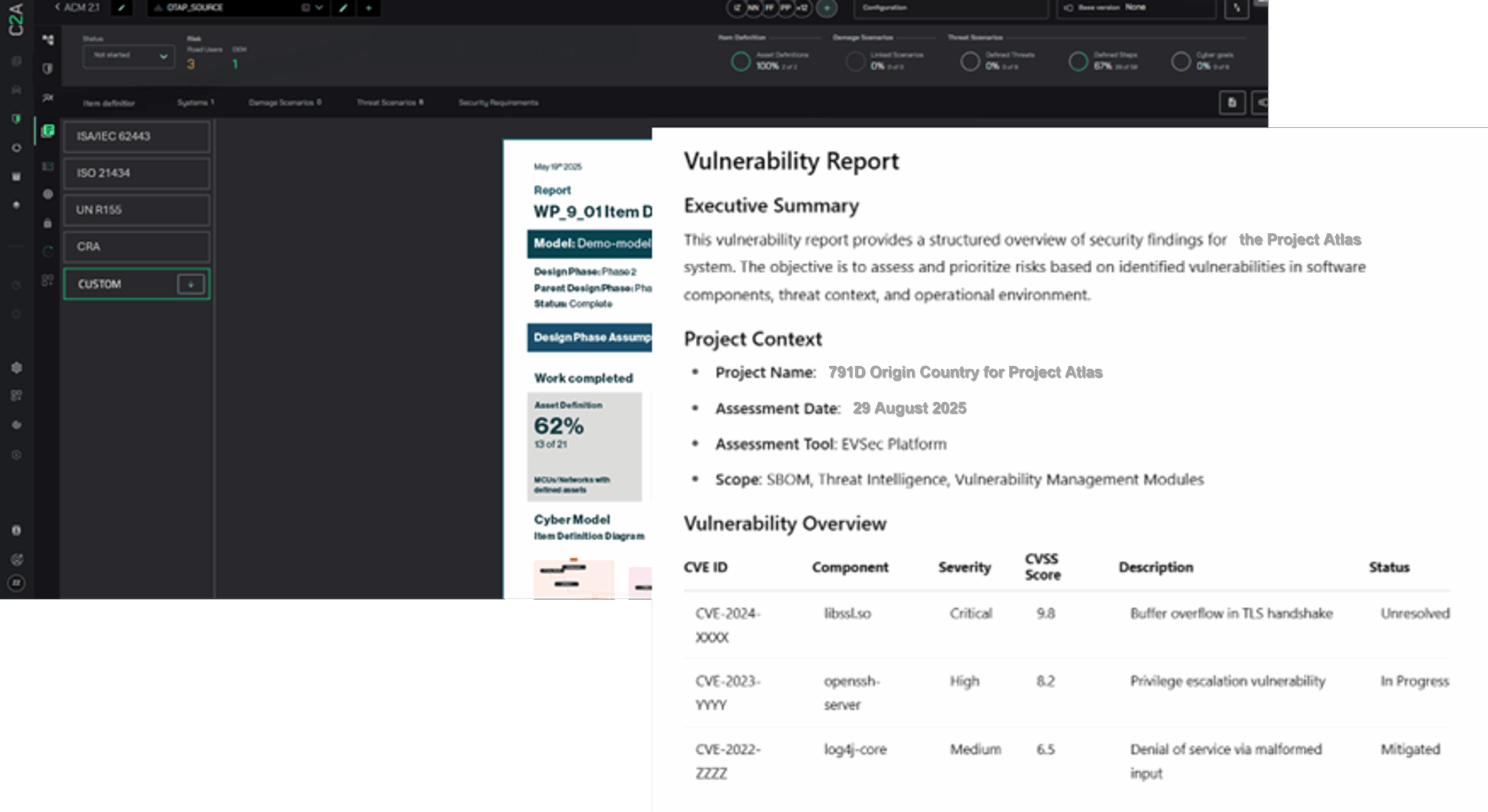
Task: Click the Asset Definition 62% card
Action: click(x=585, y=447)
